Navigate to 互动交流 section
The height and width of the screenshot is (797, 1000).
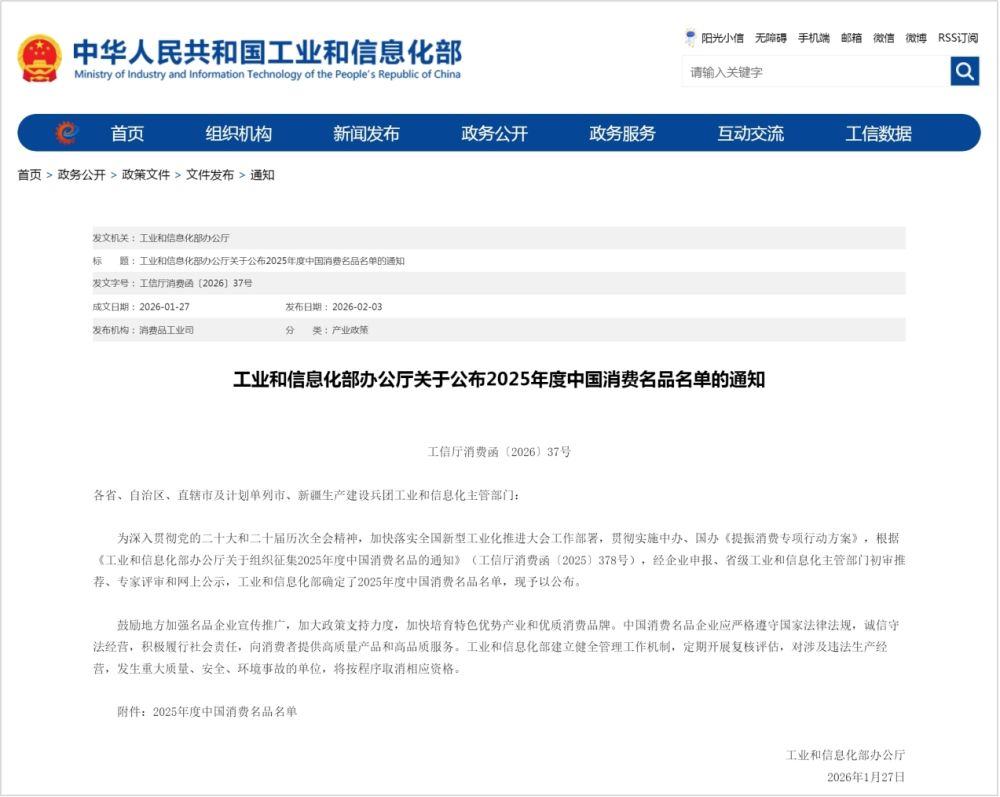pyautogui.click(x=750, y=134)
